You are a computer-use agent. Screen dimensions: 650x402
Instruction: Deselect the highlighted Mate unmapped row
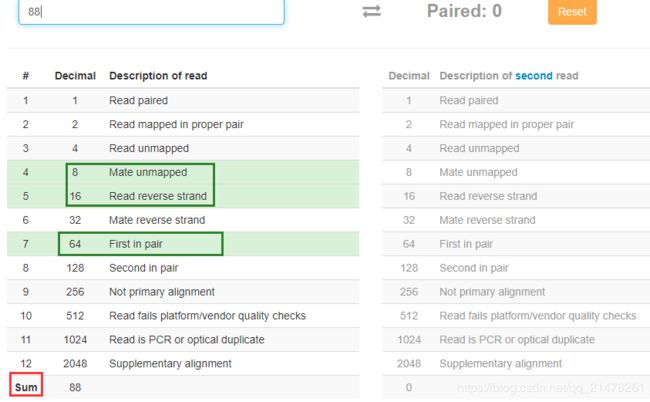[x=183, y=172]
